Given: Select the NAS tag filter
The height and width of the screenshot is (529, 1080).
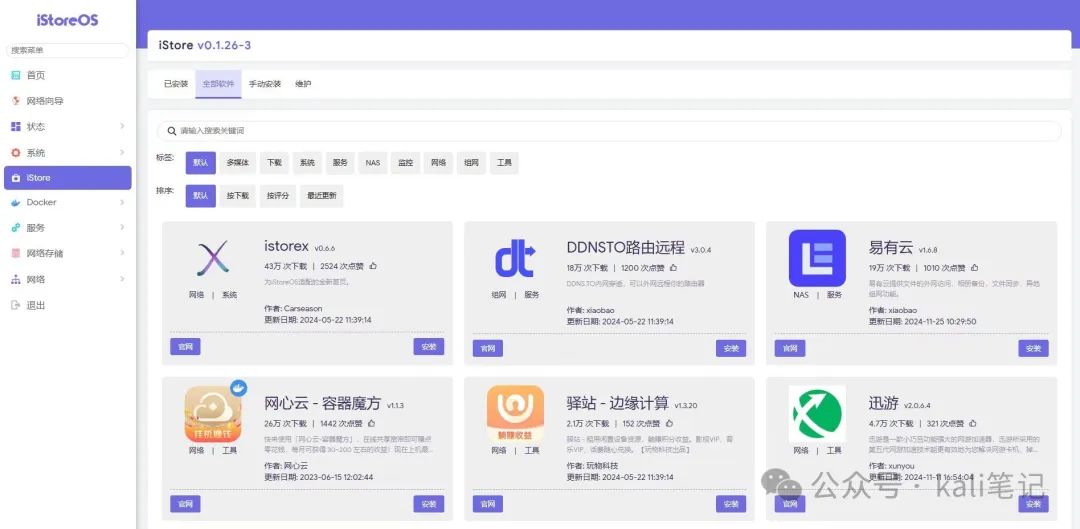Looking at the screenshot, I should coord(373,163).
